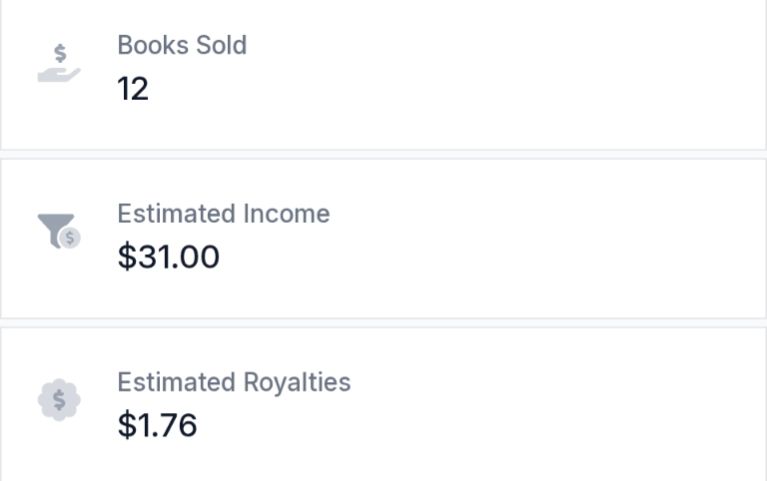Click the open hand shape under dollar
Screen dimensions: 767x481
pos(59,74)
